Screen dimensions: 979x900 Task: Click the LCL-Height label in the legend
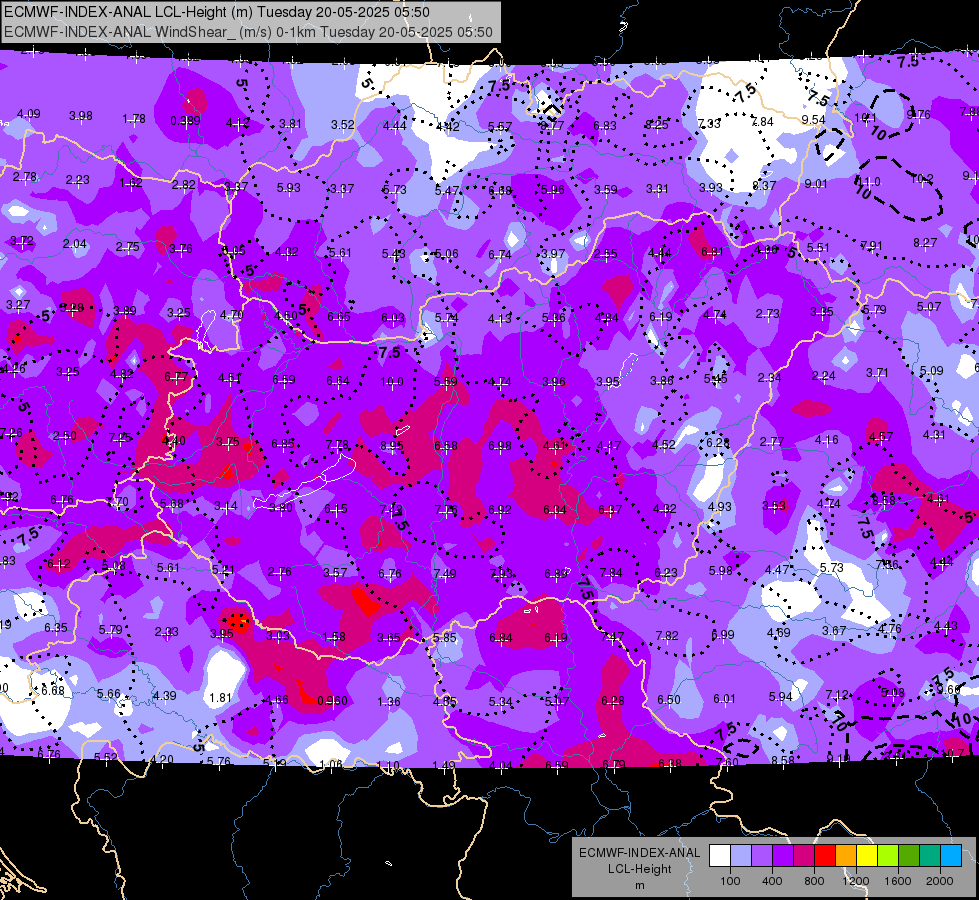pos(639,869)
